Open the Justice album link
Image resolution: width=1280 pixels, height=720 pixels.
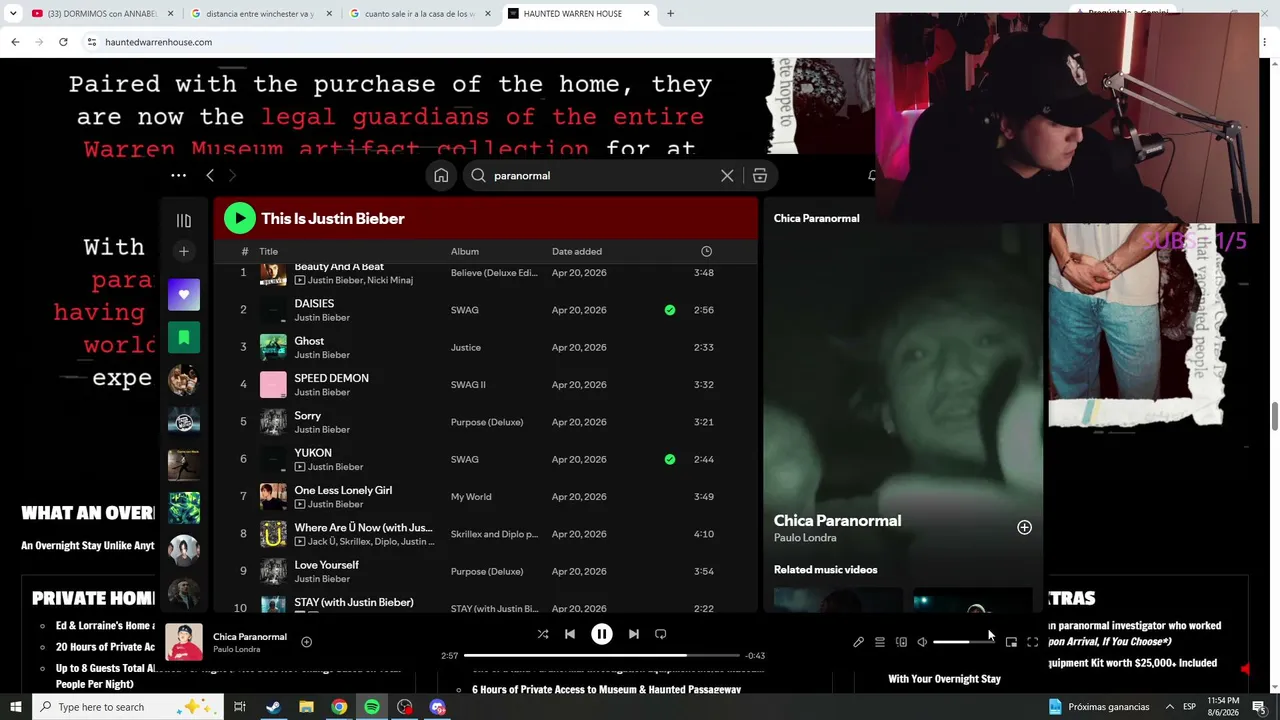pos(466,347)
